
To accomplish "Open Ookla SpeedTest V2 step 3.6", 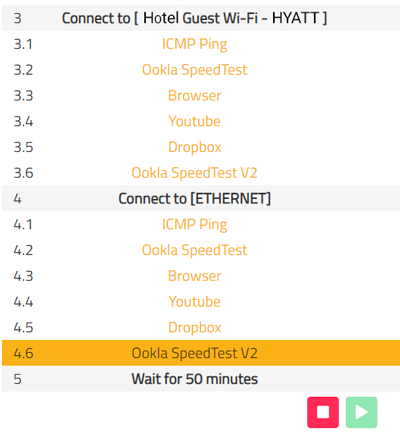I will [194, 173].
